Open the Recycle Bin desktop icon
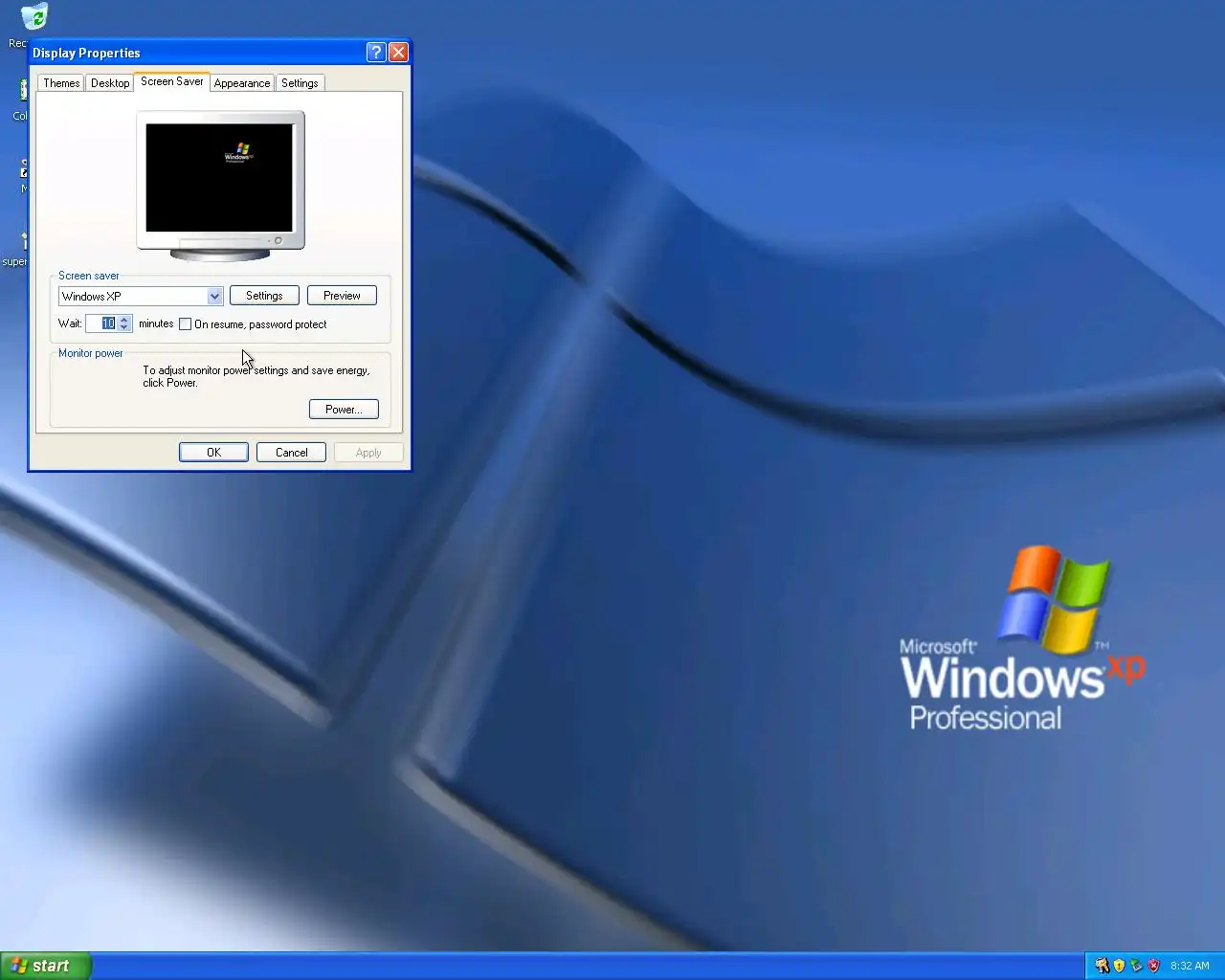 [x=33, y=17]
